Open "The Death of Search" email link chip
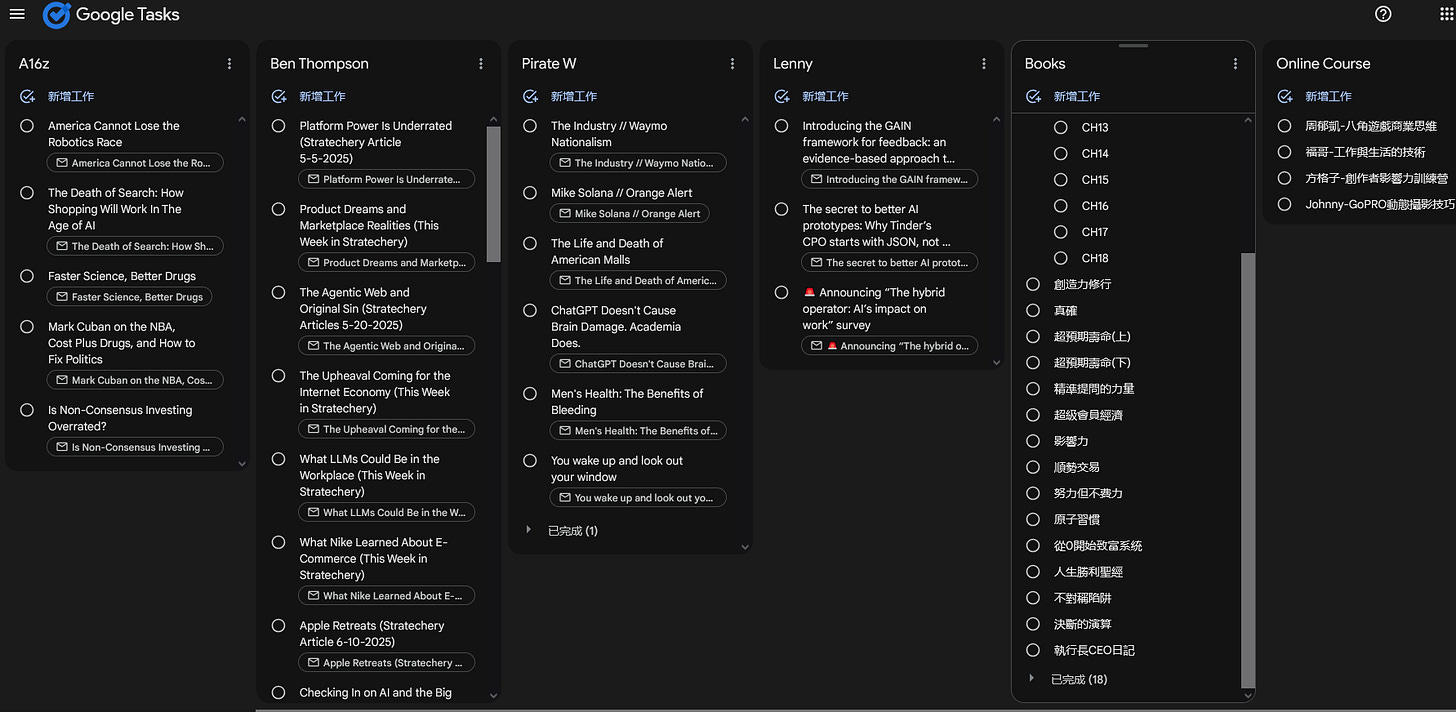The image size is (1456, 712). tap(134, 246)
